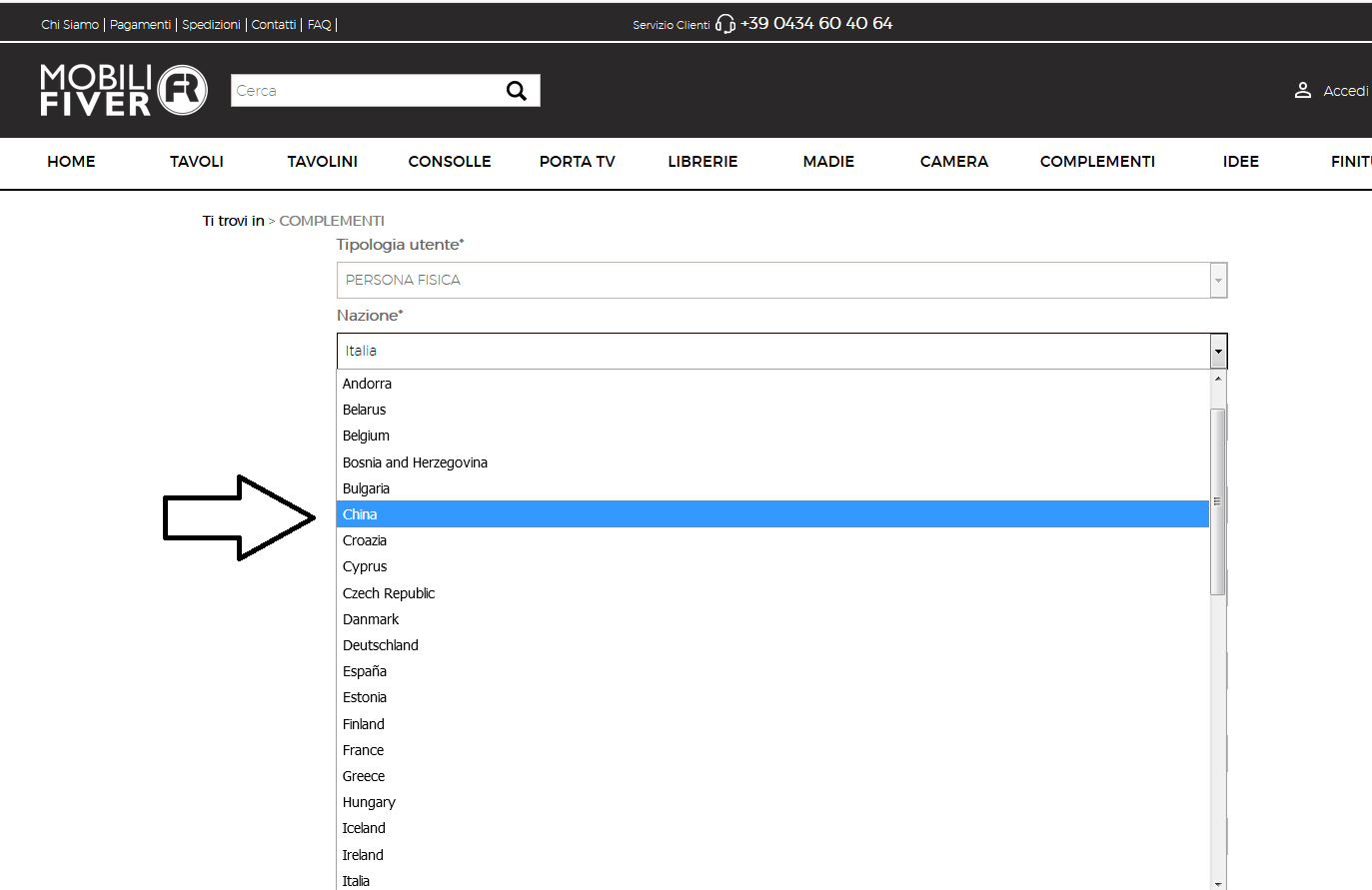Open the Contatti link
The image size is (1372, 890).
coord(274,25)
